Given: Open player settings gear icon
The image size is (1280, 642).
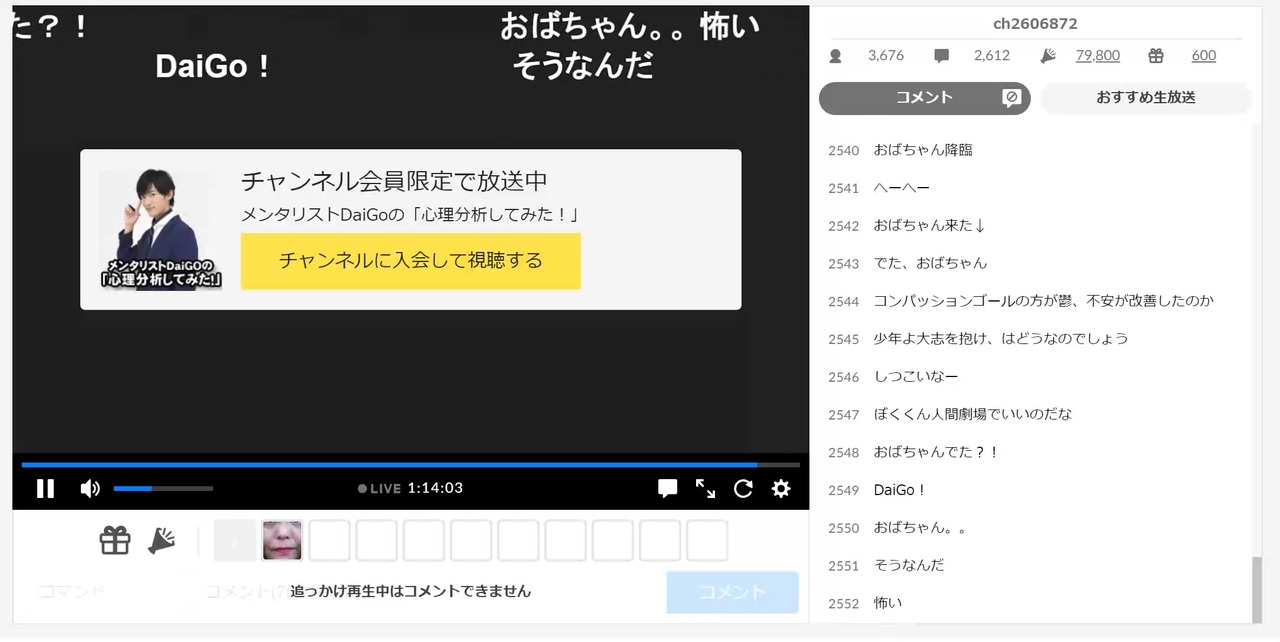Looking at the screenshot, I should point(781,488).
